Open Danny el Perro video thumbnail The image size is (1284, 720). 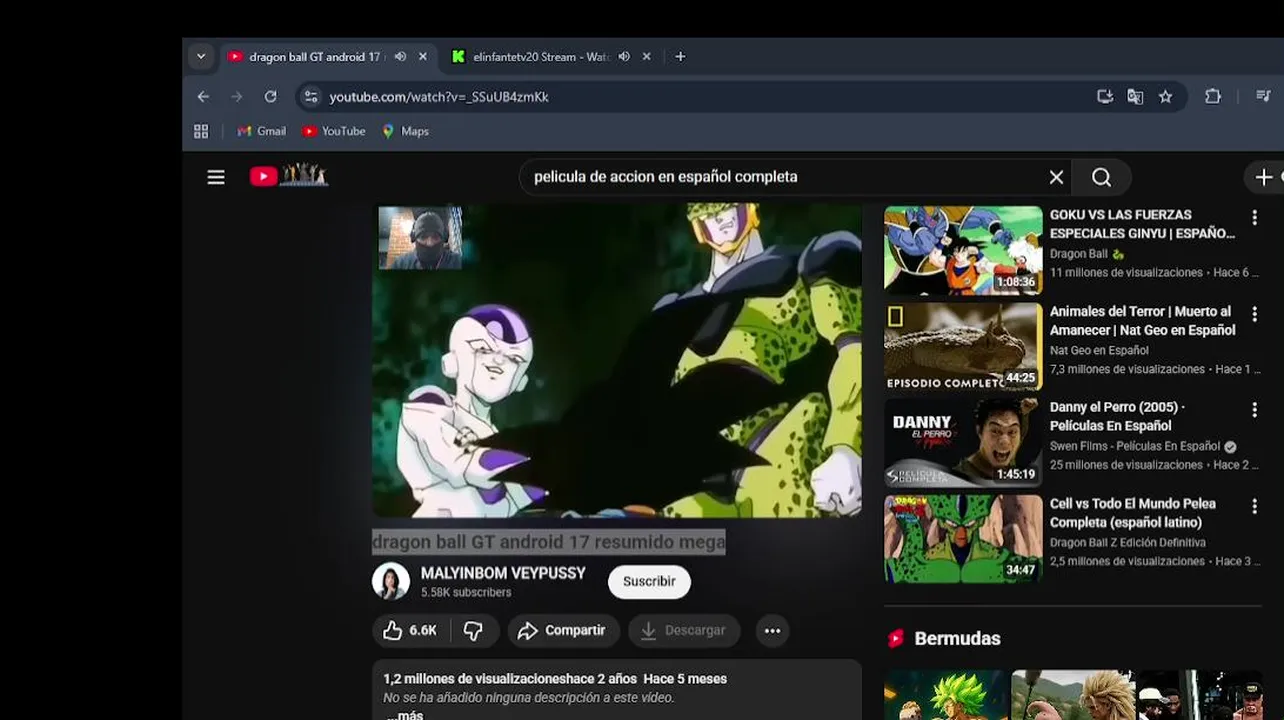pos(963,443)
